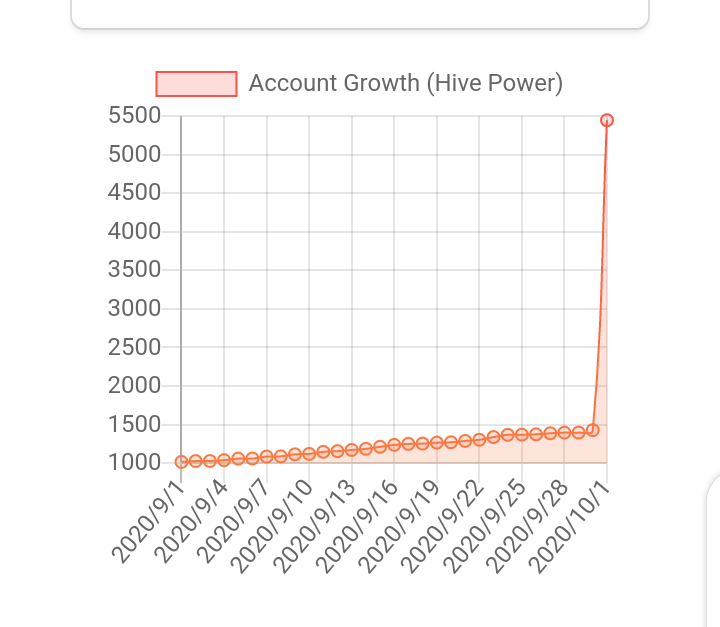Select the data point above 2020/9/22

[x=479, y=440]
